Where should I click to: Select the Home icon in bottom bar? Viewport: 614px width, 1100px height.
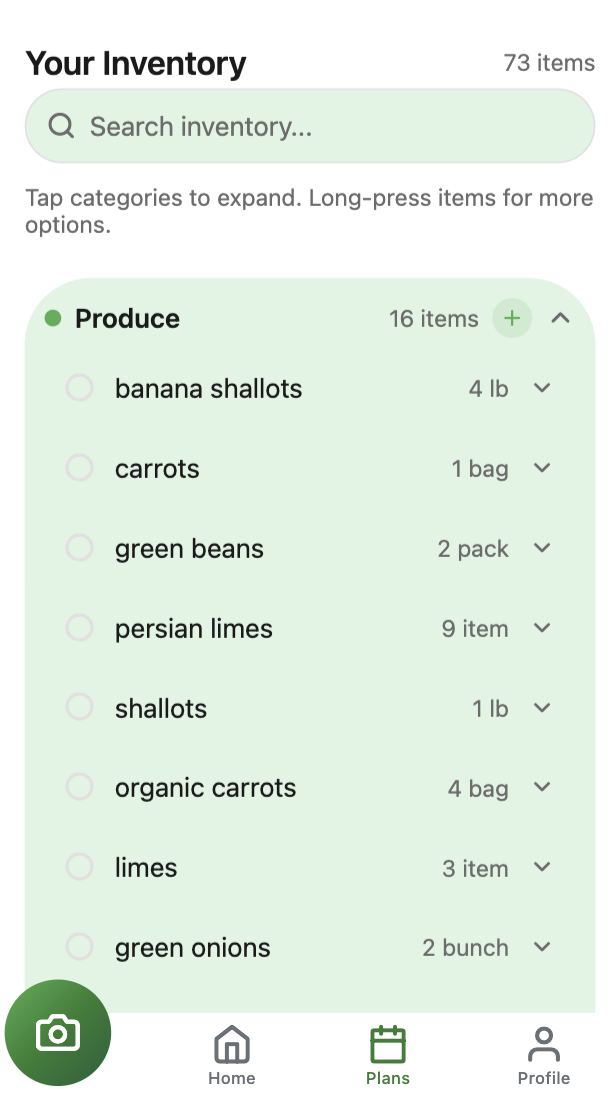click(231, 1043)
